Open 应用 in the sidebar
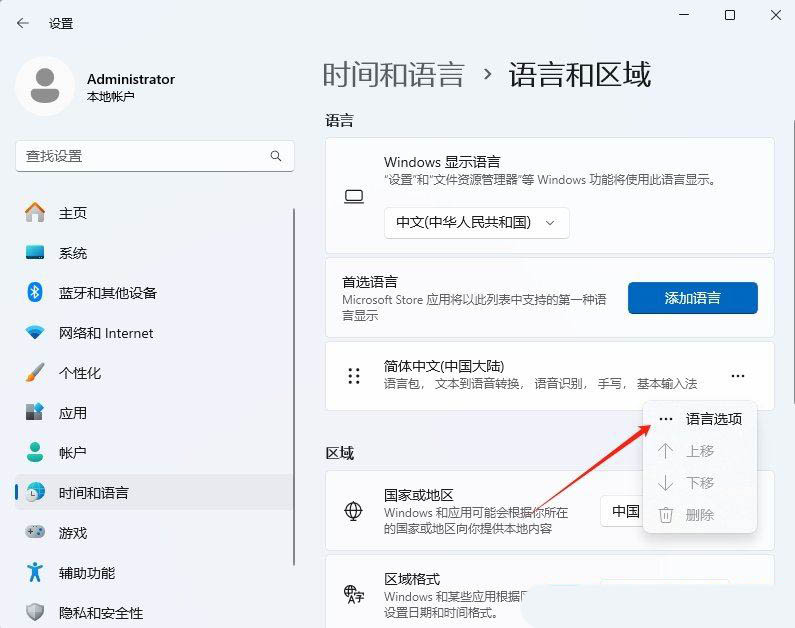This screenshot has height=628, width=795. pyautogui.click(x=152, y=413)
